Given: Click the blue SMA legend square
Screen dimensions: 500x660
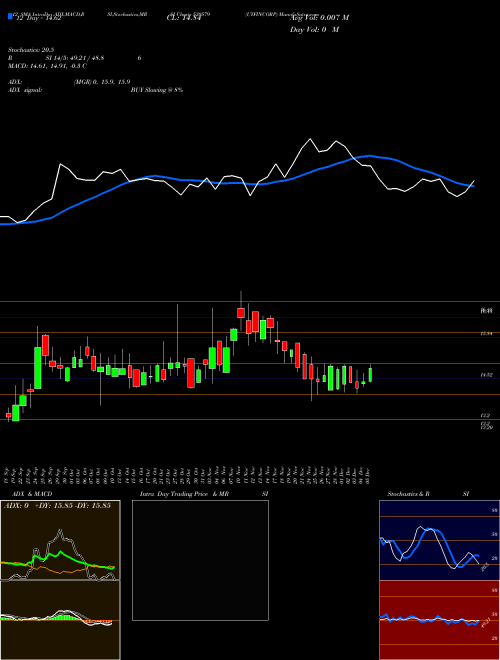Looking at the screenshot, I should pos(10,17).
